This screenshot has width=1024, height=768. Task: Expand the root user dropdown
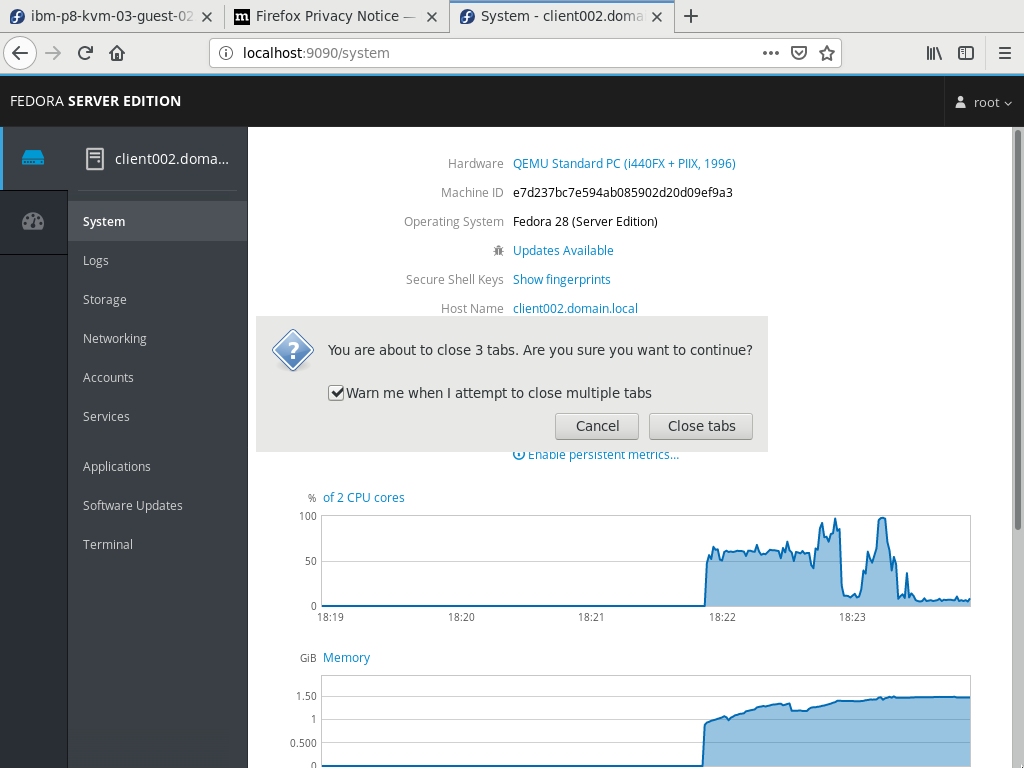tap(984, 102)
